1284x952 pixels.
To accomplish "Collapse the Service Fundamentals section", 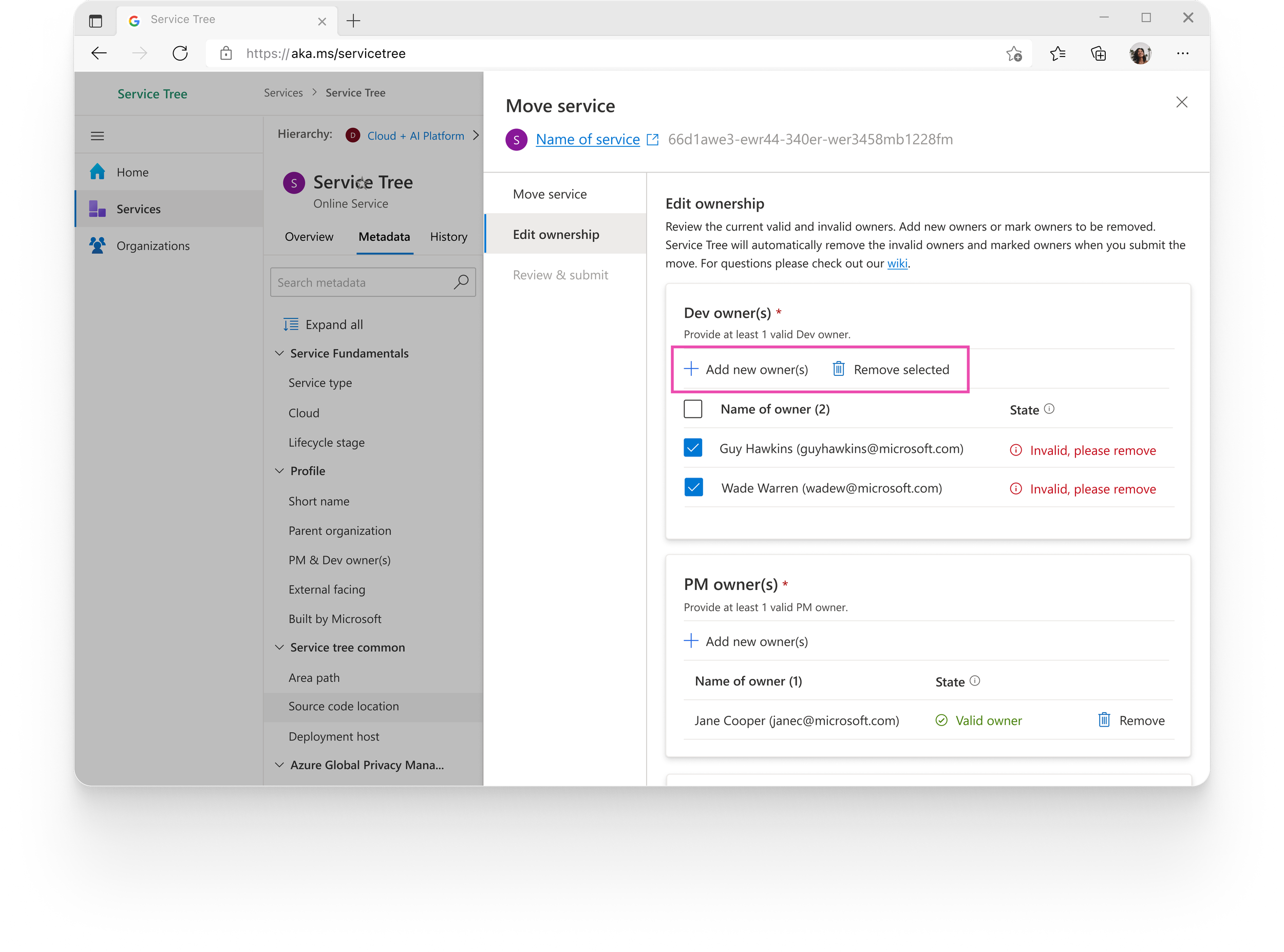I will 279,353.
